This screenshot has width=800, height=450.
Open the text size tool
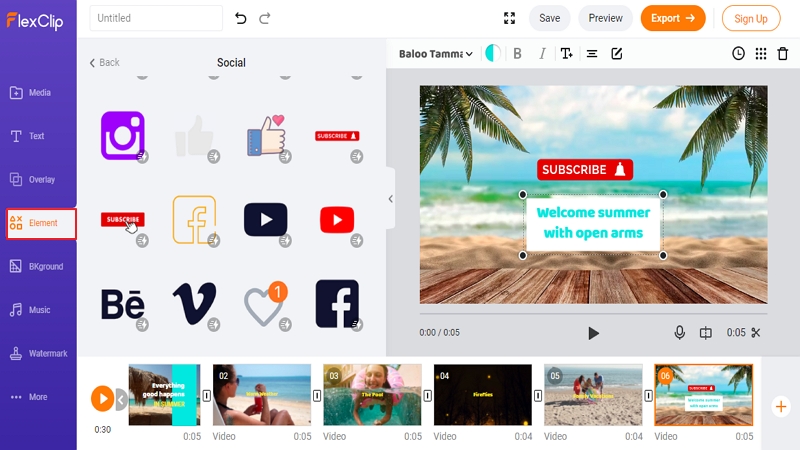pos(566,54)
